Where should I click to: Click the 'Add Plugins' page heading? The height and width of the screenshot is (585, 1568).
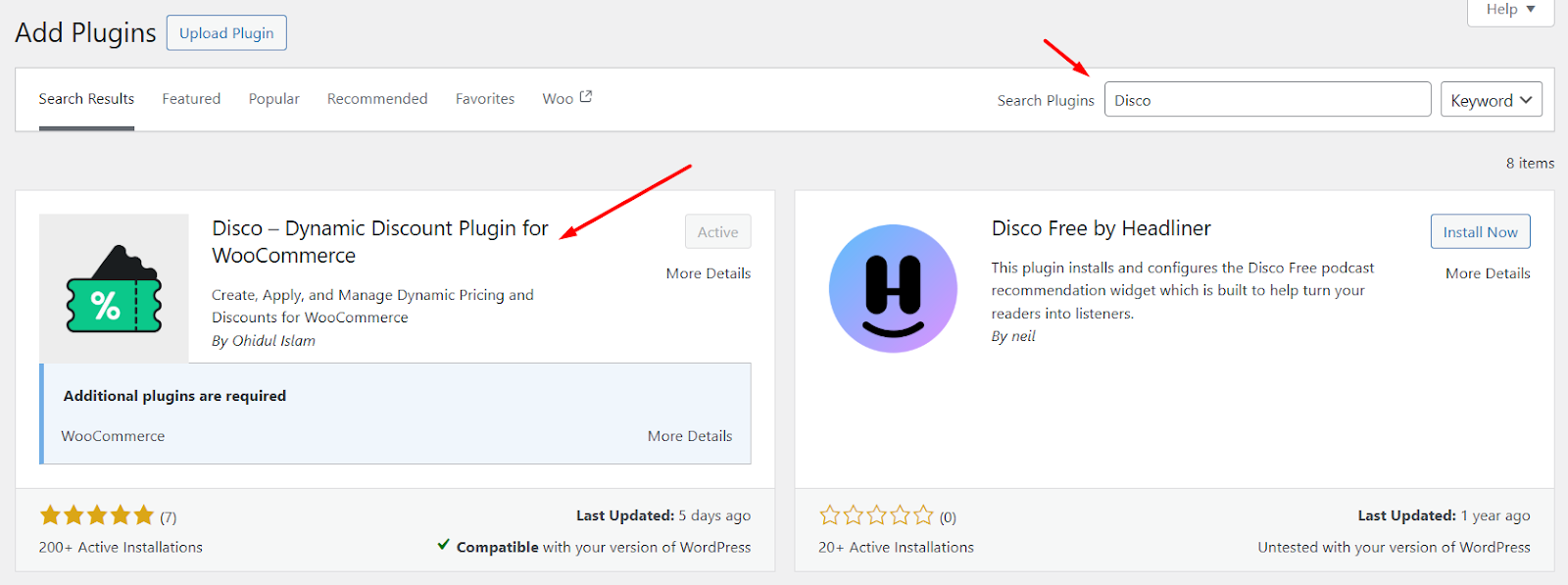pyautogui.click(x=85, y=32)
